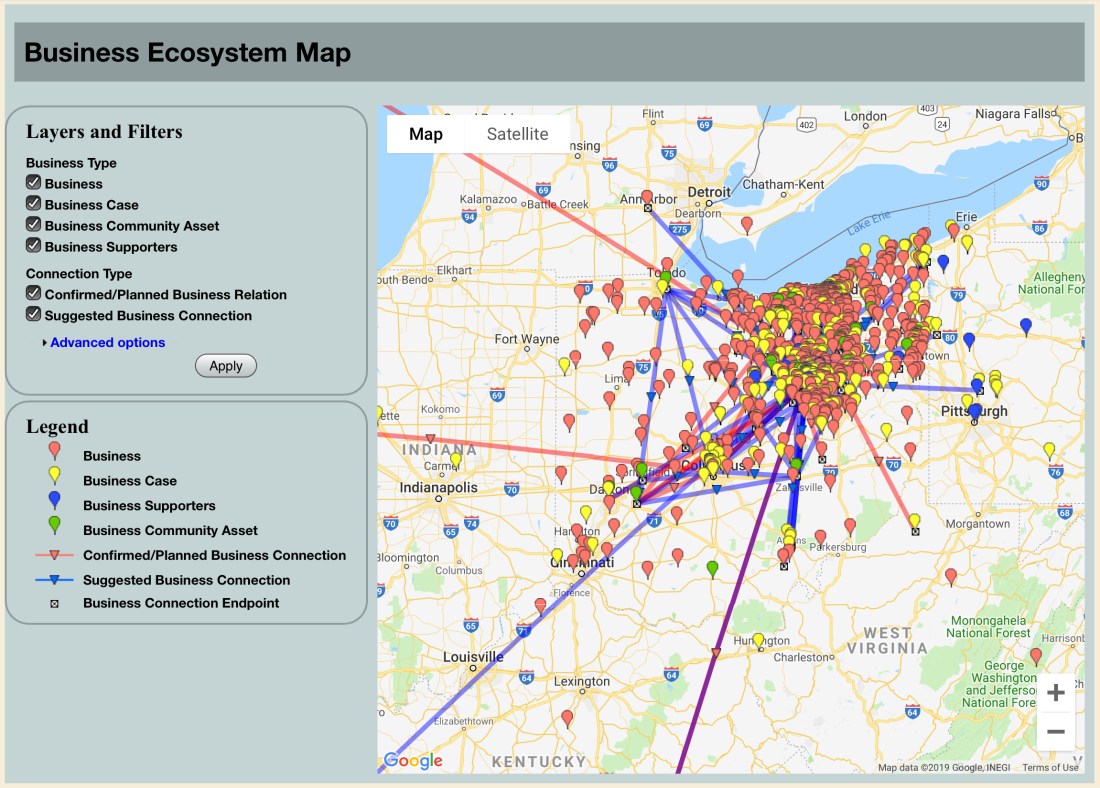Uncheck the Business checkbox
Image resolution: width=1100 pixels, height=788 pixels.
(34, 183)
